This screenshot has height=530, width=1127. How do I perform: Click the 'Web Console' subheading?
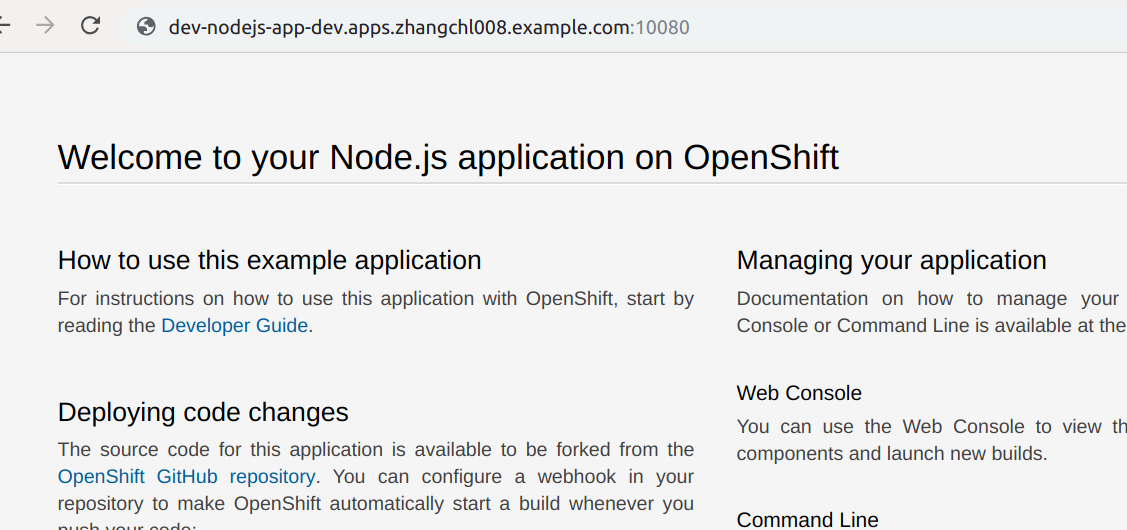pyautogui.click(x=799, y=393)
